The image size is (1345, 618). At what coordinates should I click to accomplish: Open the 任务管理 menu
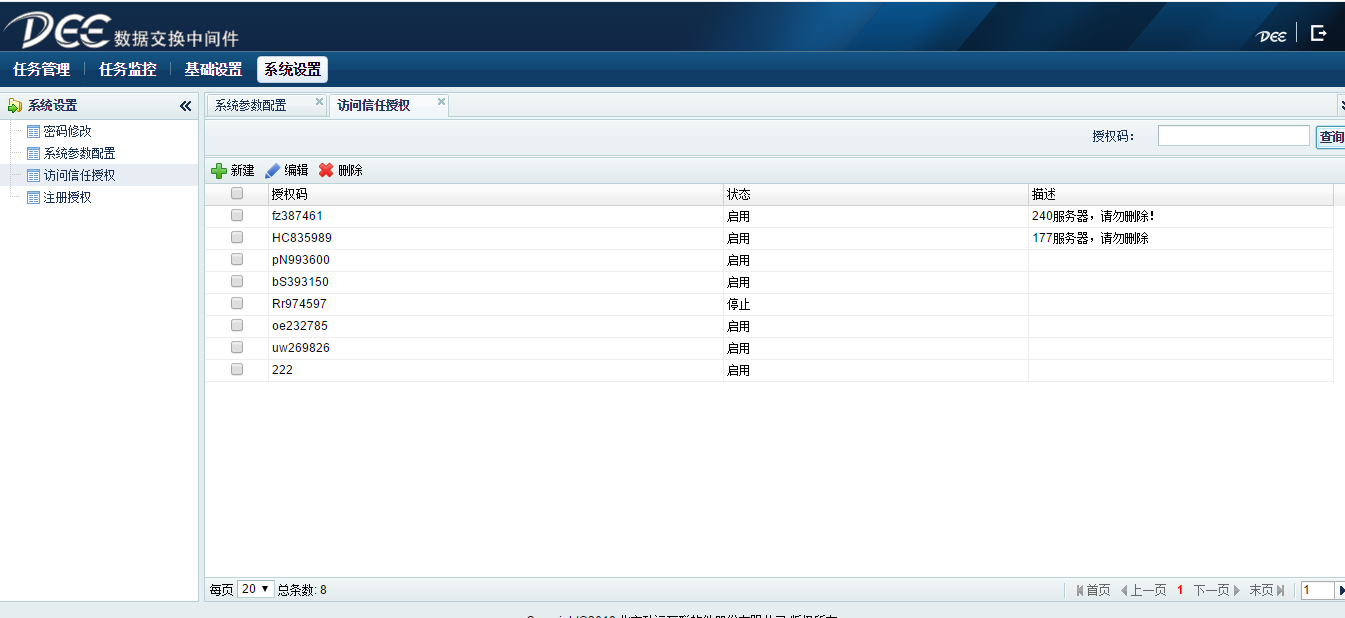tap(42, 70)
